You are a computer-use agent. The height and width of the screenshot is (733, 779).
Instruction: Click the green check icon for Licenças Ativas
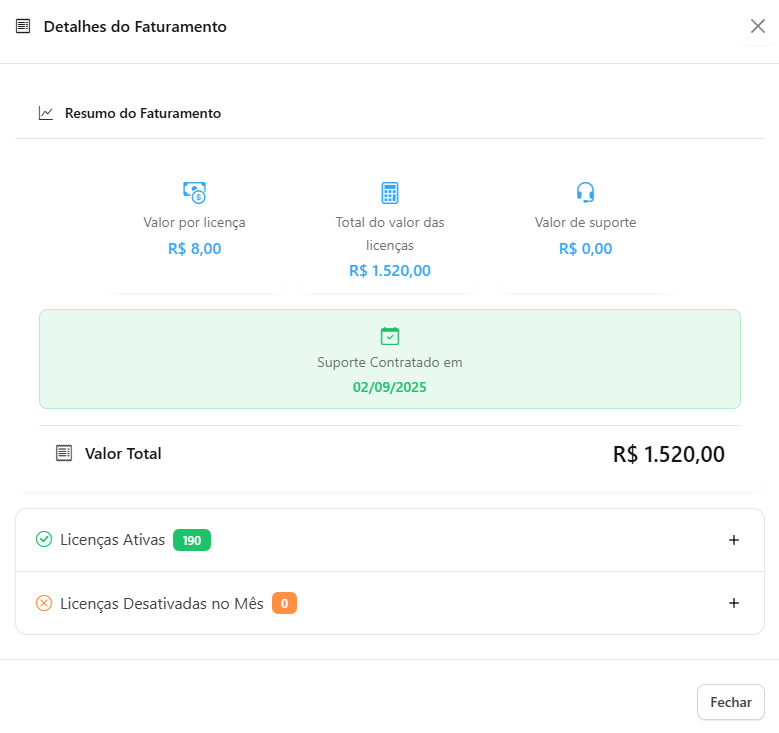(44, 540)
